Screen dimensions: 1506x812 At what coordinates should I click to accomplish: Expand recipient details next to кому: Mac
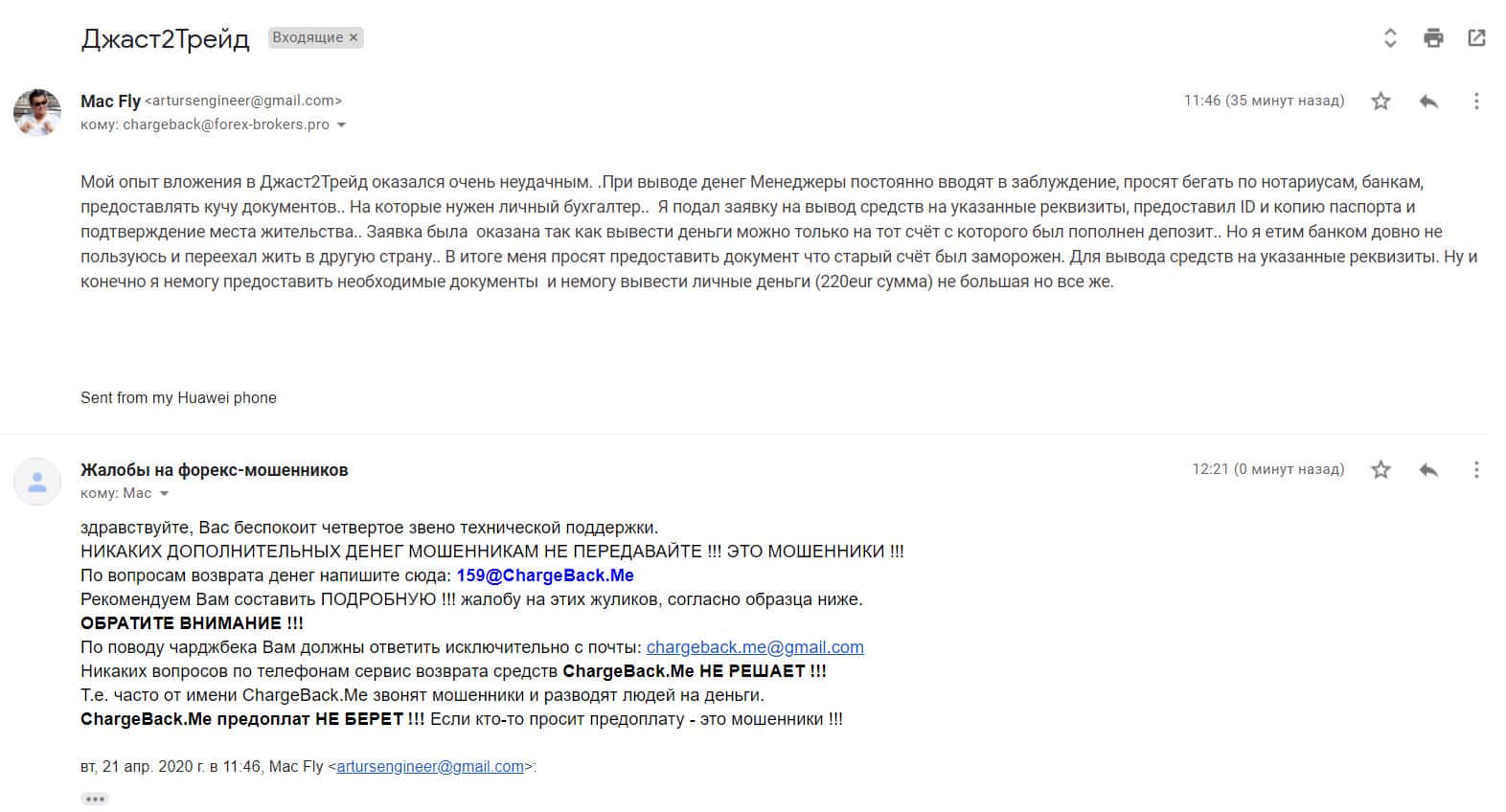point(164,494)
